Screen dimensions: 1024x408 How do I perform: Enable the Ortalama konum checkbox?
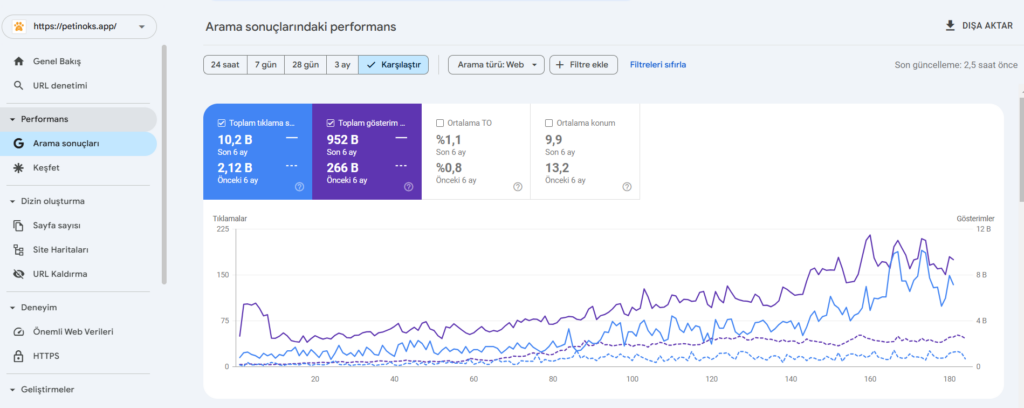pos(549,123)
